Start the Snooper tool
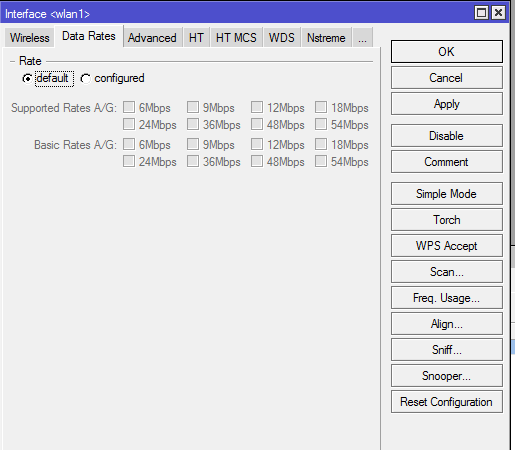Viewport: 515px width, 450px height. coord(447,376)
